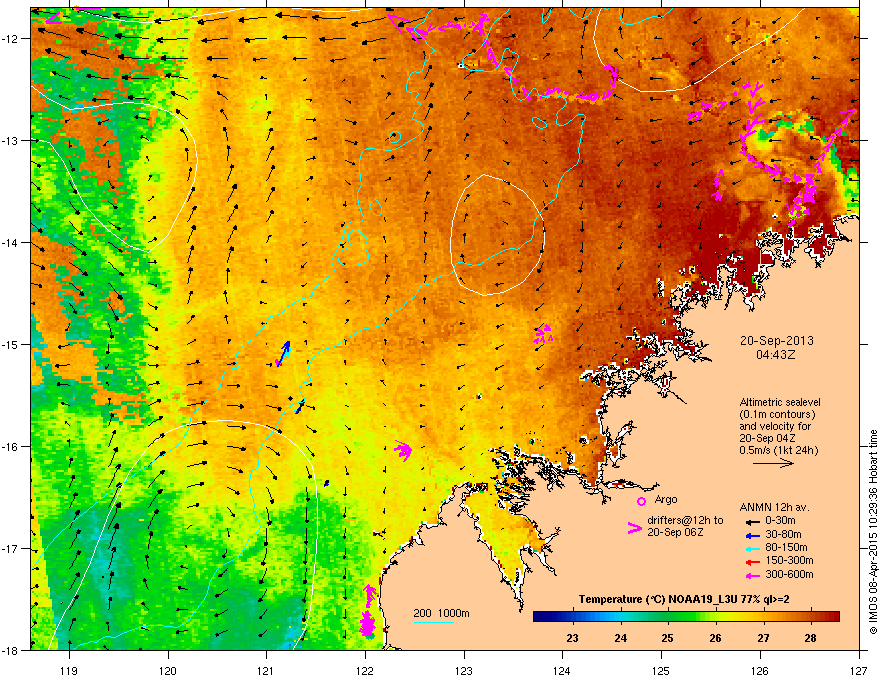880x680 pixels.
Task: Click the blue ANMN current arrow near 121E 15S
Action: tap(283, 353)
